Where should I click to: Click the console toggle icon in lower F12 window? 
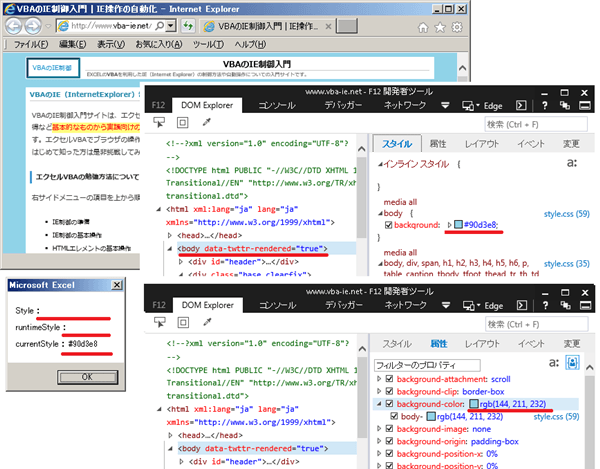point(522,305)
